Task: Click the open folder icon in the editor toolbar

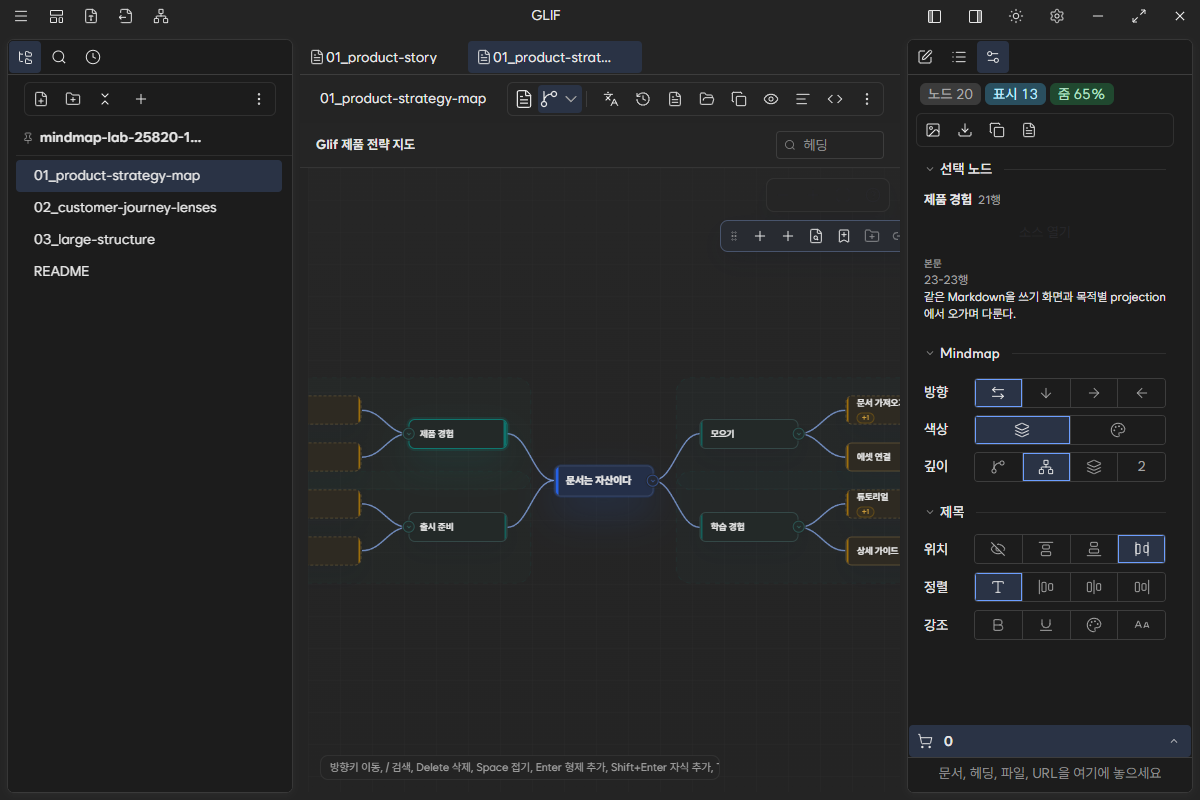Action: 707,99
